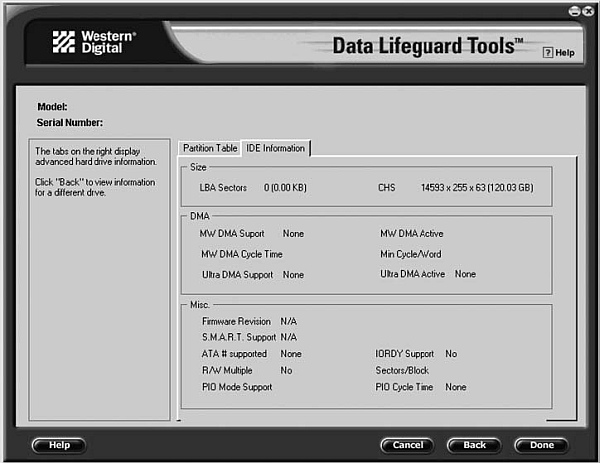Click the PIO Mode Support label

click(x=237, y=387)
